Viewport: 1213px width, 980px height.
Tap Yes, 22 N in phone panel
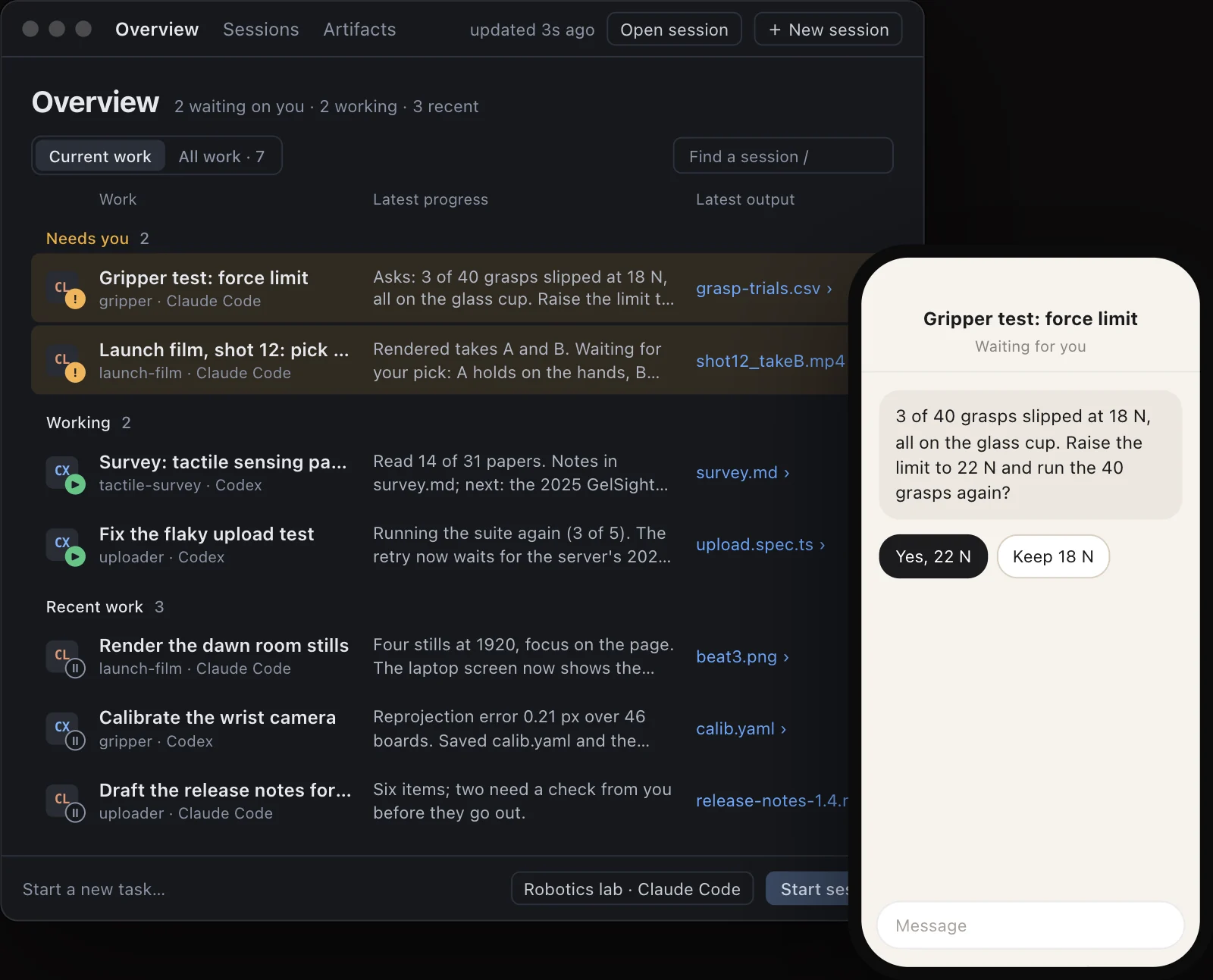pyautogui.click(x=933, y=556)
